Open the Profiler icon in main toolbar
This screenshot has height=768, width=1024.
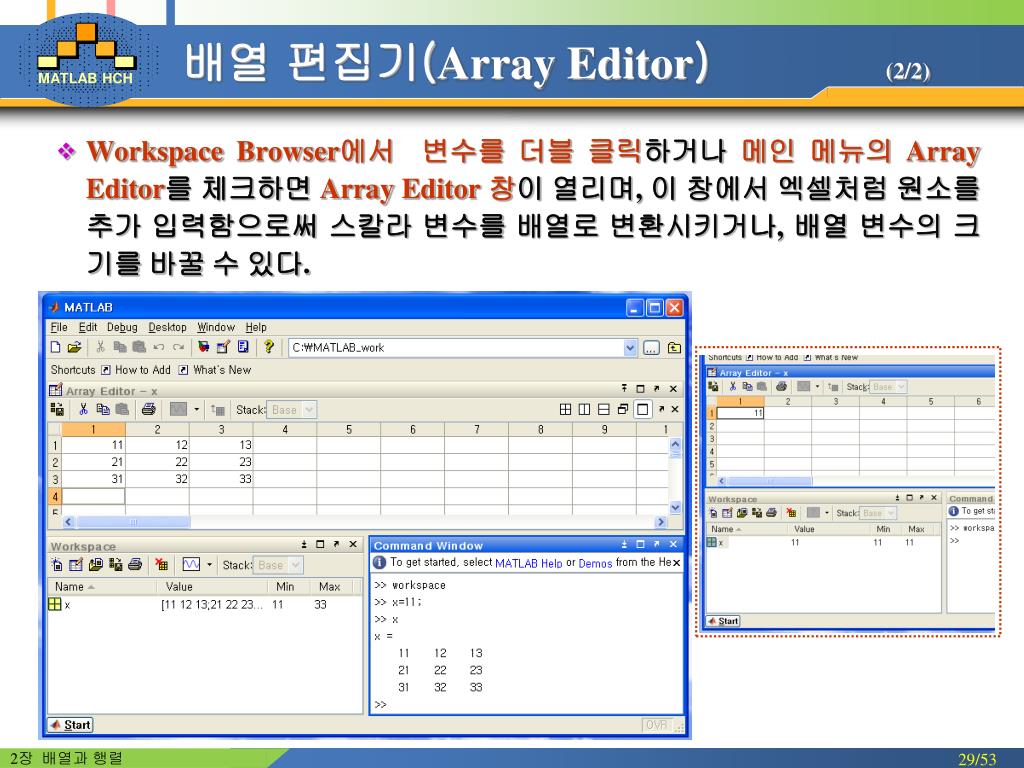[243, 347]
